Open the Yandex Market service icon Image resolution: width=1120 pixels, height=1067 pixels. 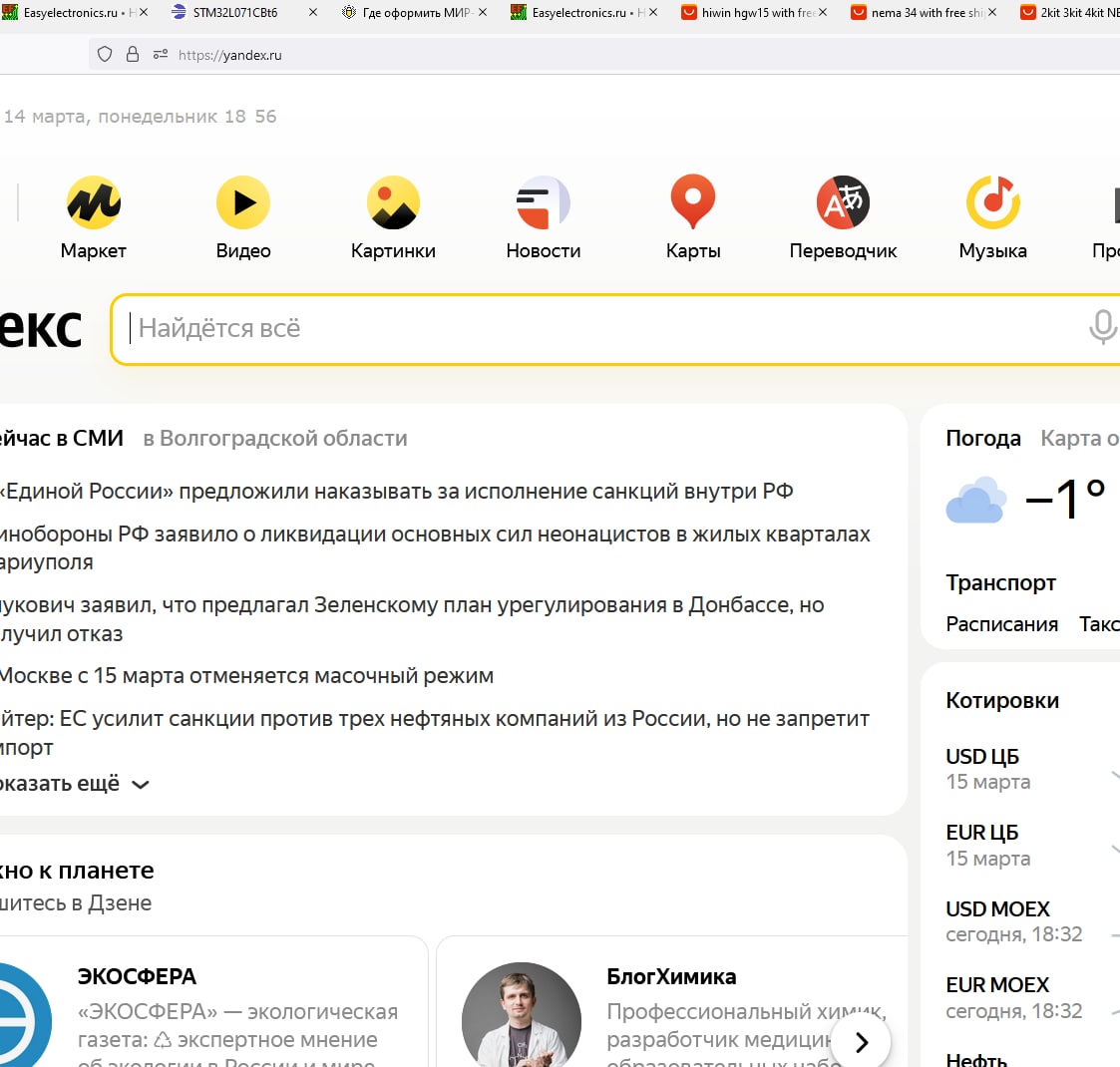pos(94,202)
